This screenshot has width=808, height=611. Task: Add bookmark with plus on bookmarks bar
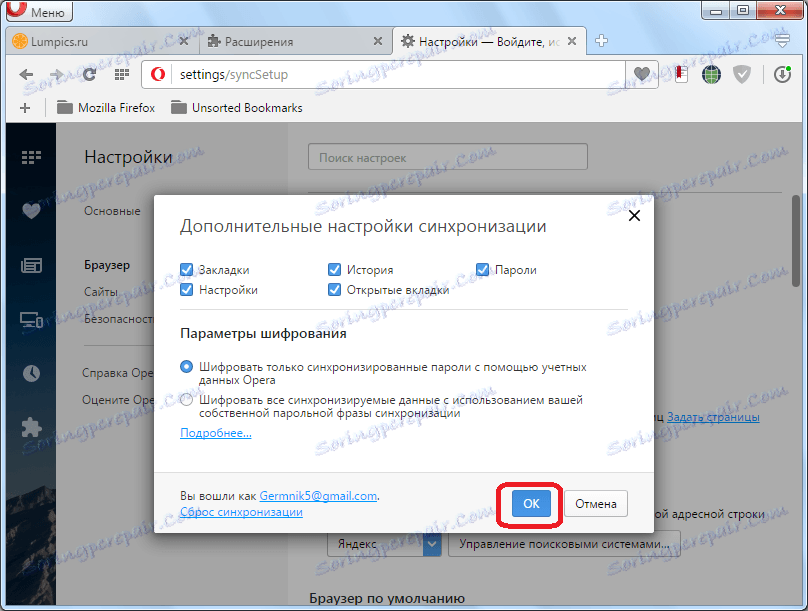25,108
